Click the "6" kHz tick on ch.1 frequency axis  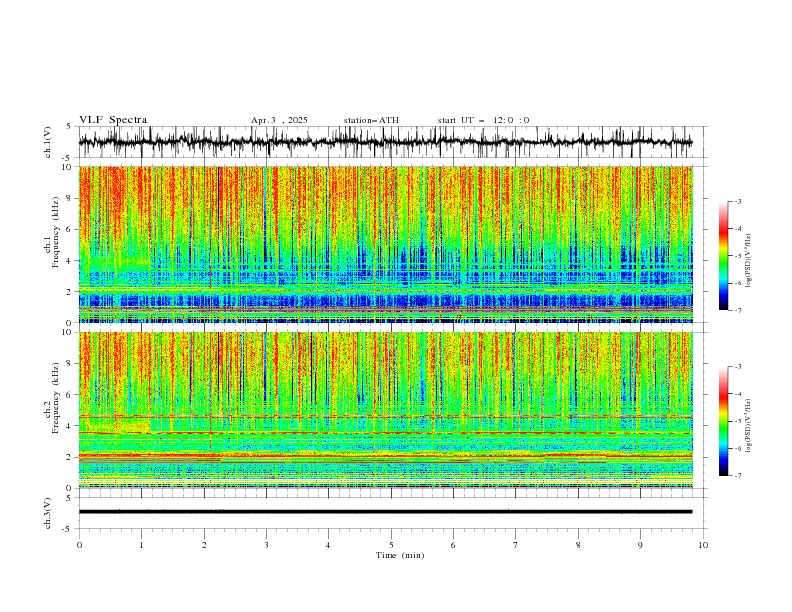[71, 230]
